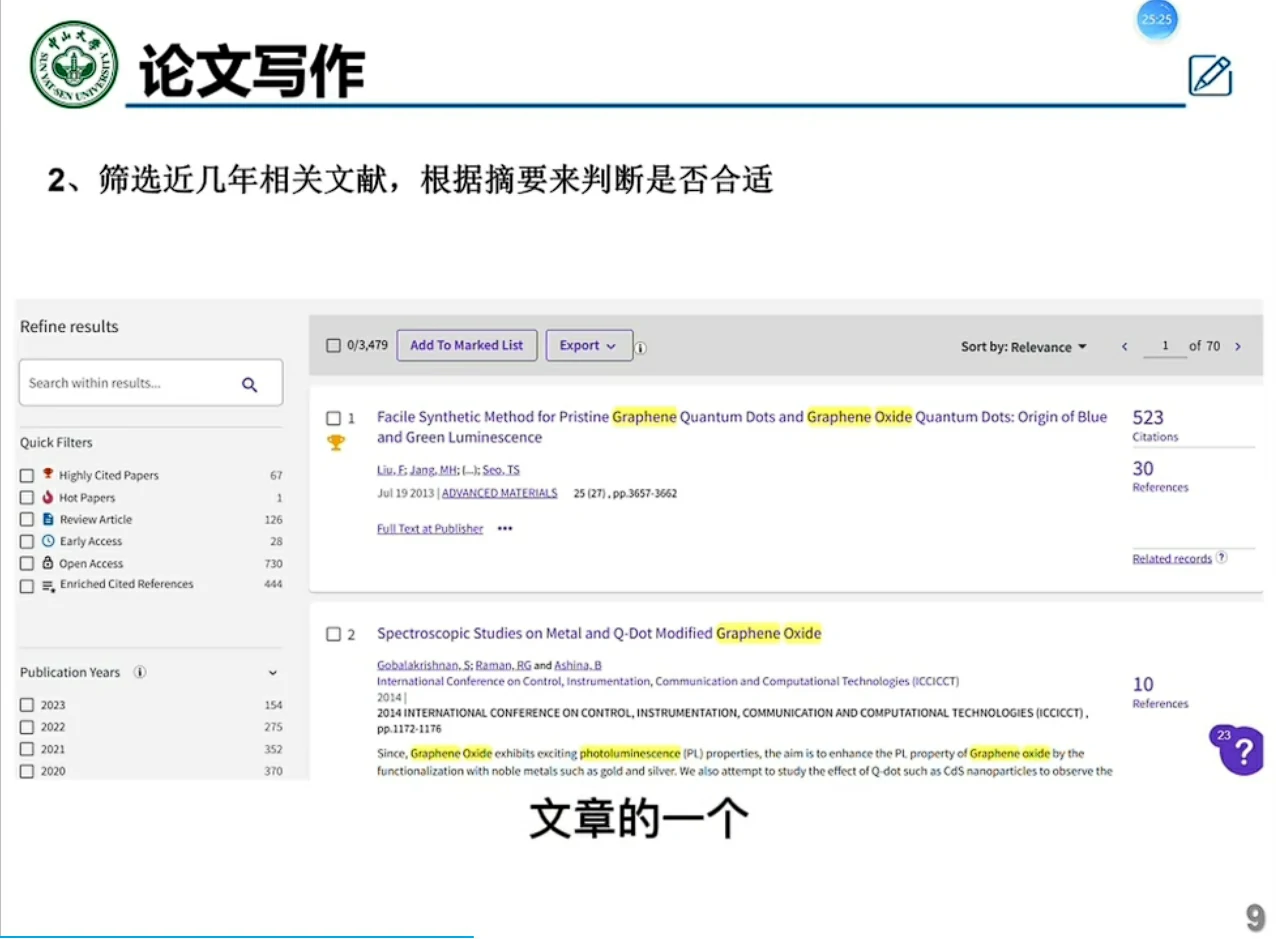Click the Add To Marked List button
The image size is (1276, 939).
pyautogui.click(x=466, y=345)
